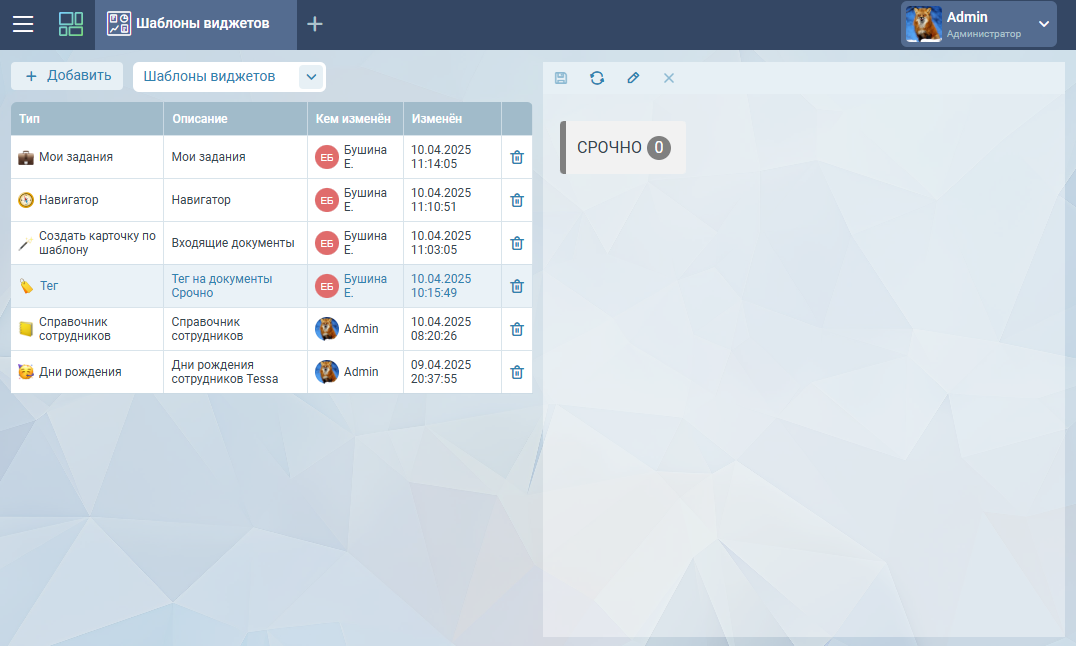Open the СРОЧНО tag widget
The image size is (1076, 646).
point(624,148)
